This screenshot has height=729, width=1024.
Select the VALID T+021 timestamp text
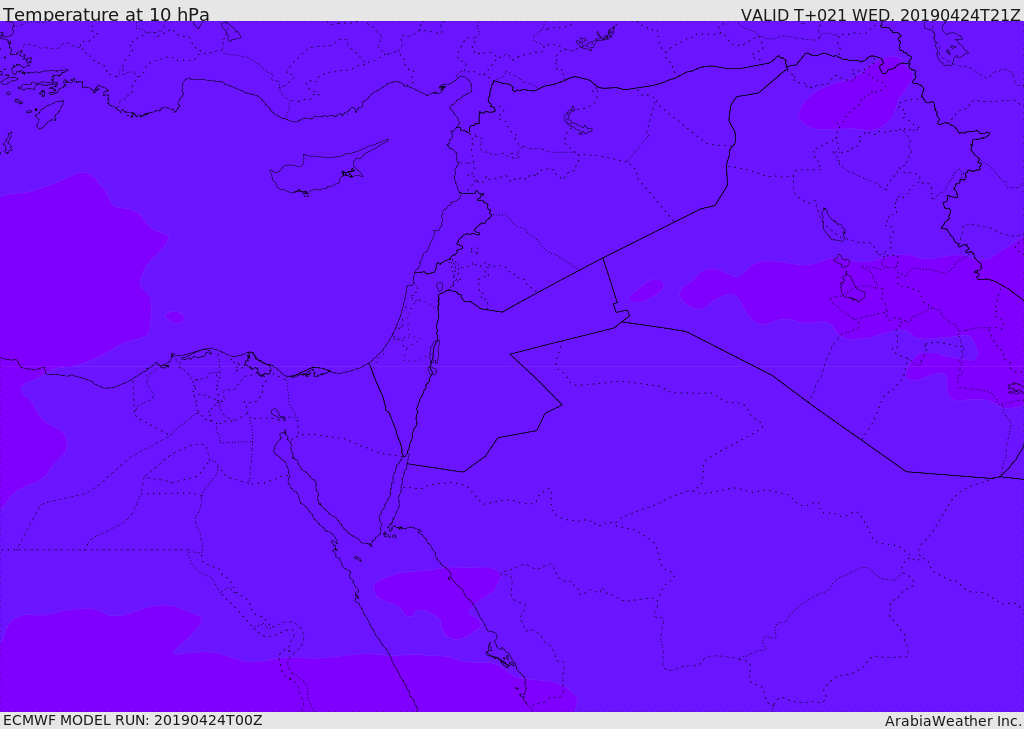point(880,15)
